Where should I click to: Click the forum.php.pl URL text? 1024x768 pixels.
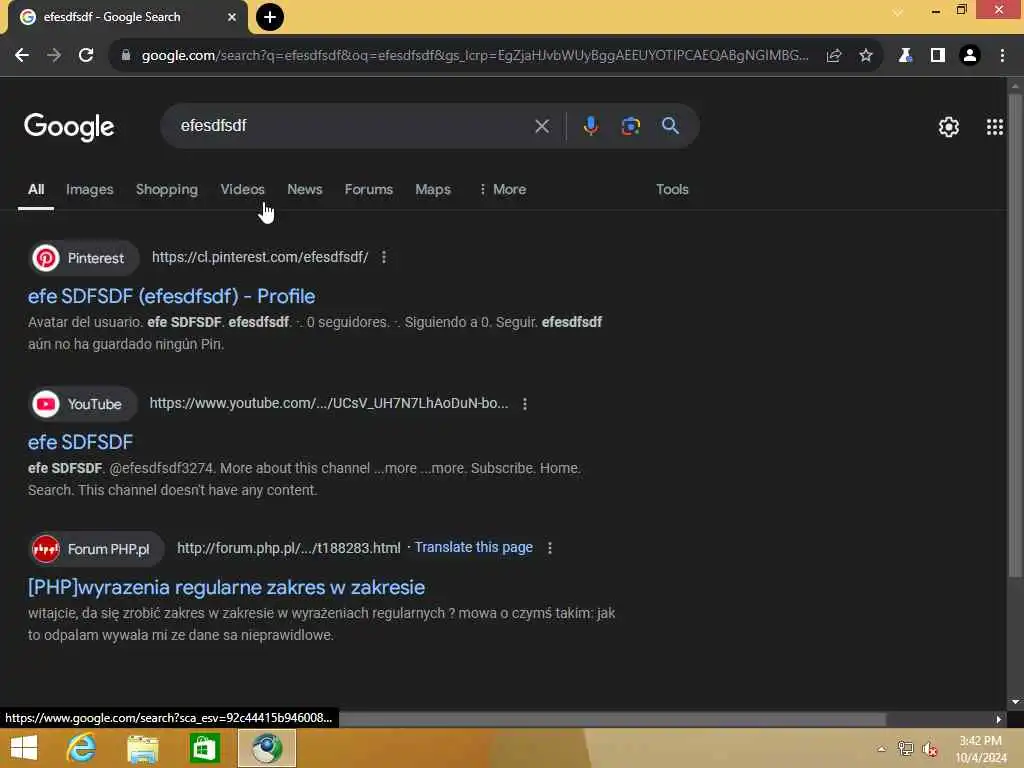[289, 548]
